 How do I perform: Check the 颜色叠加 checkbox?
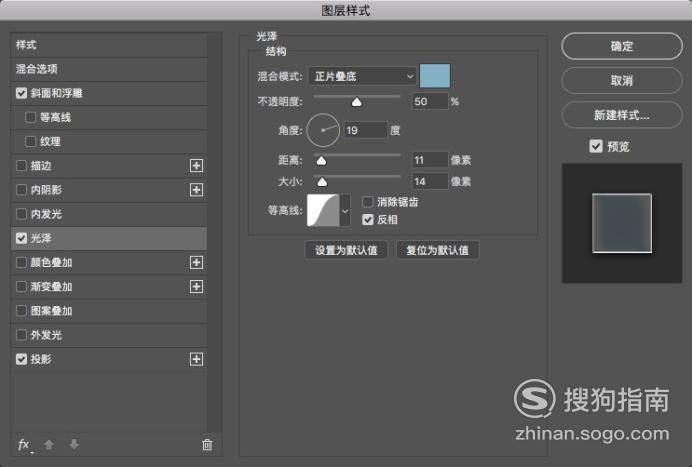tap(21, 262)
